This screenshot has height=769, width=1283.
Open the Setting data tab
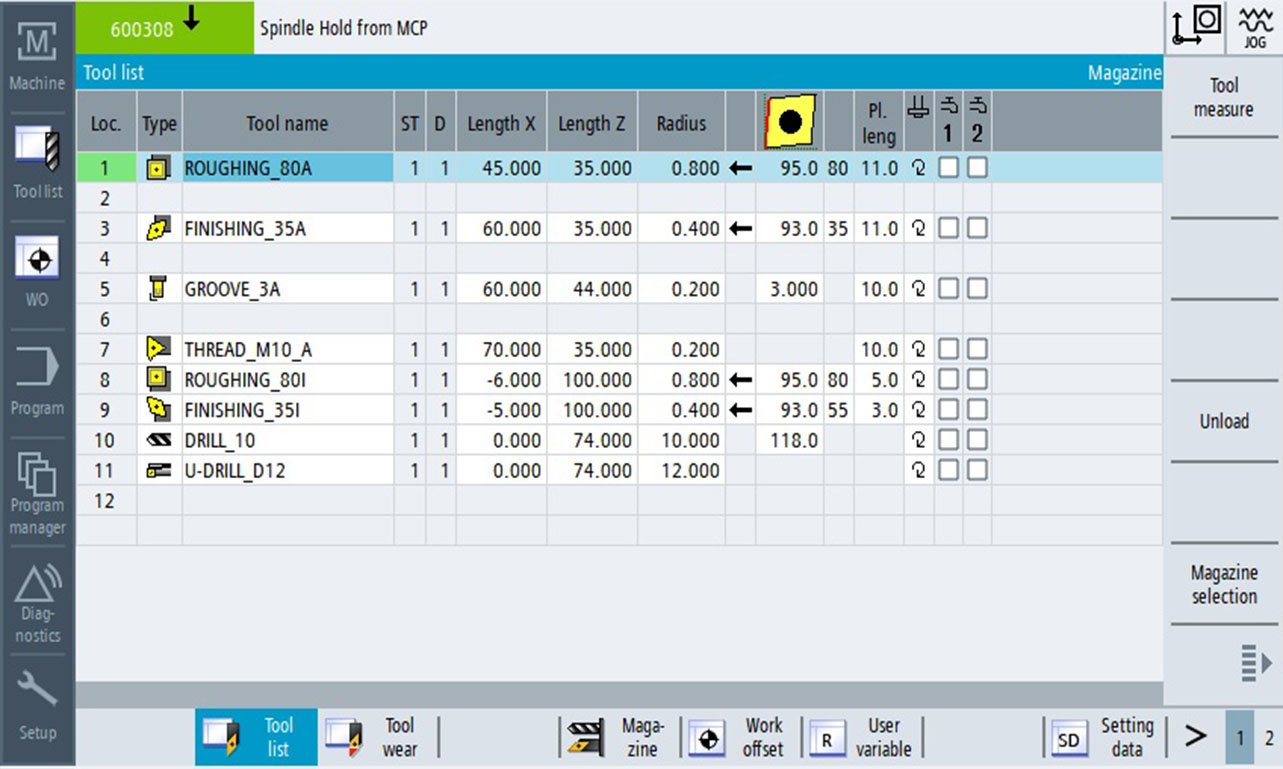click(1104, 737)
